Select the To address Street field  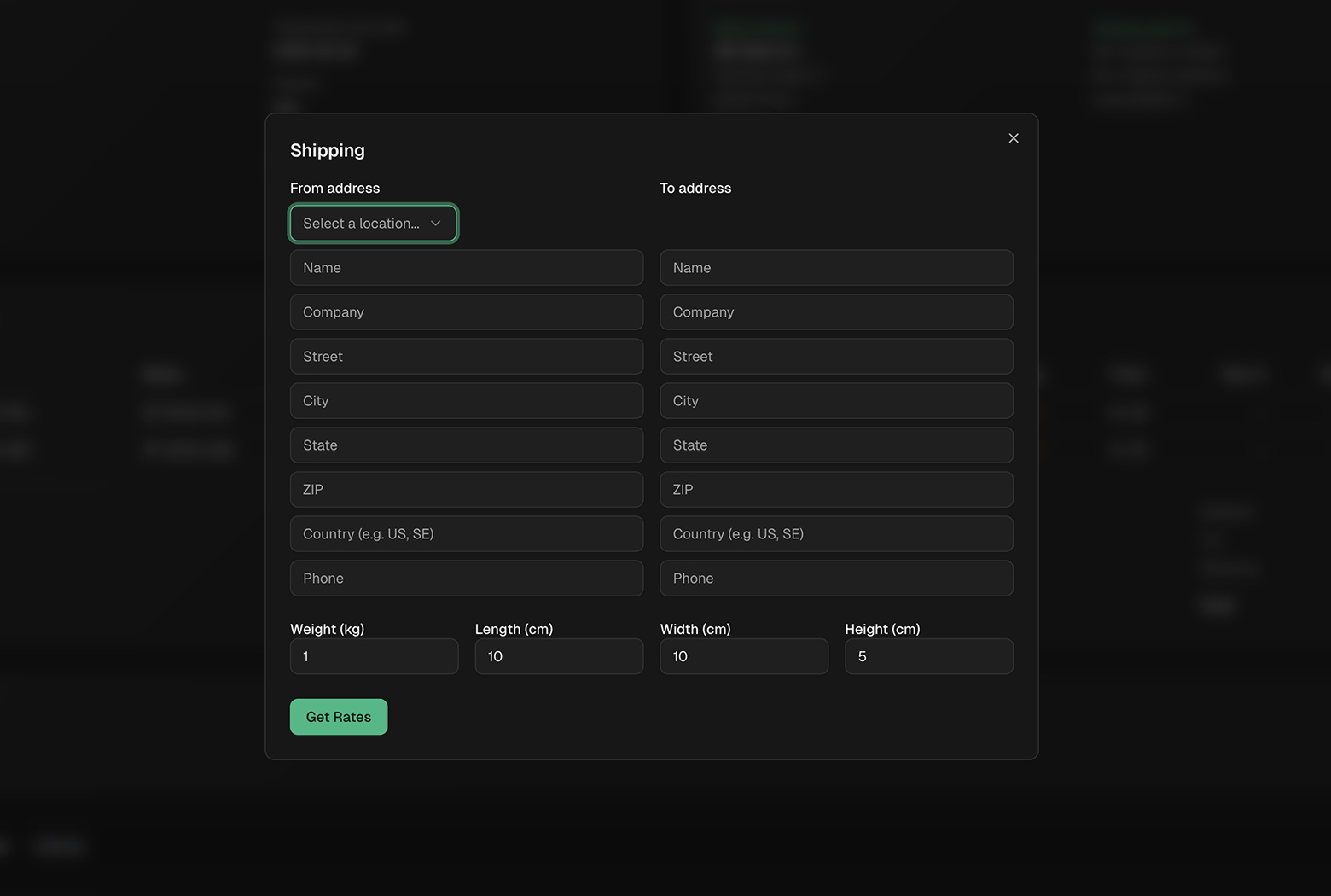tap(836, 357)
